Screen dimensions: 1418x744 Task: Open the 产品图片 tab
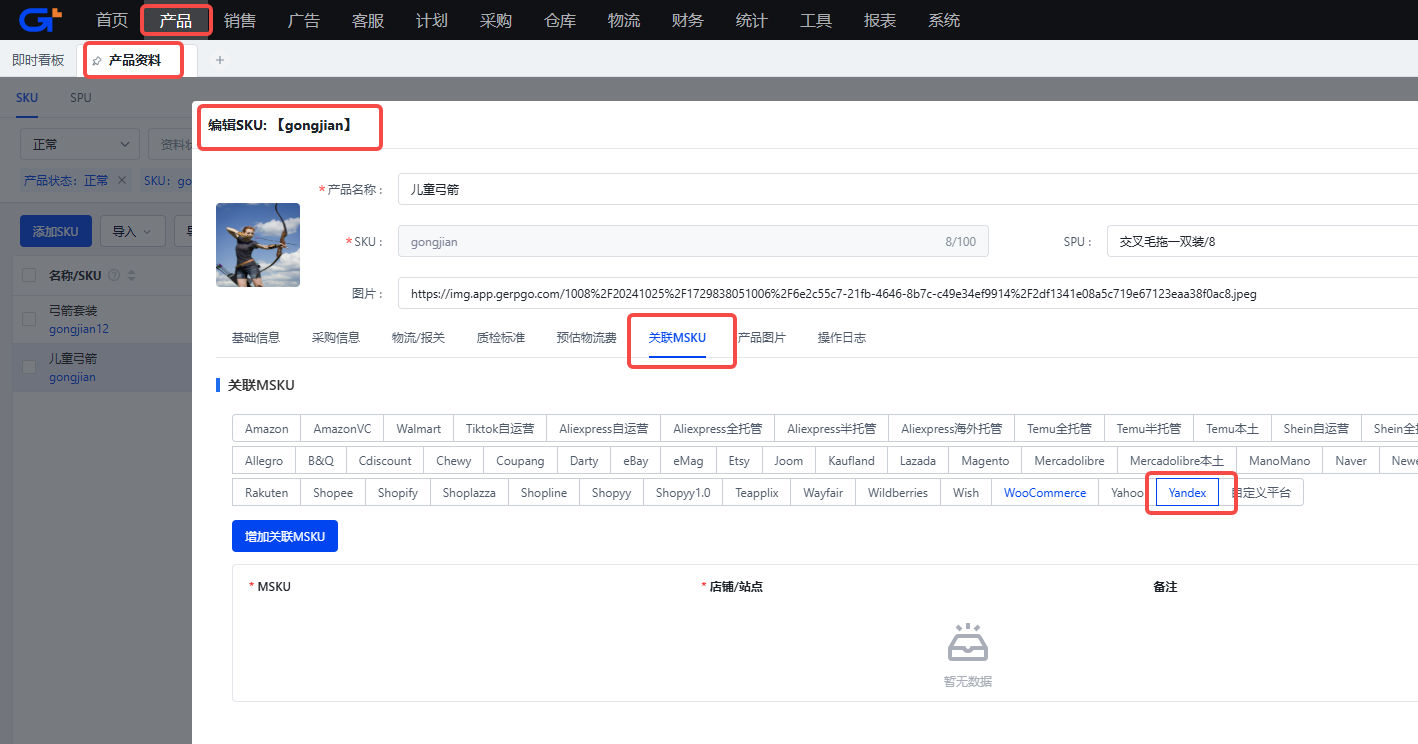click(762, 338)
